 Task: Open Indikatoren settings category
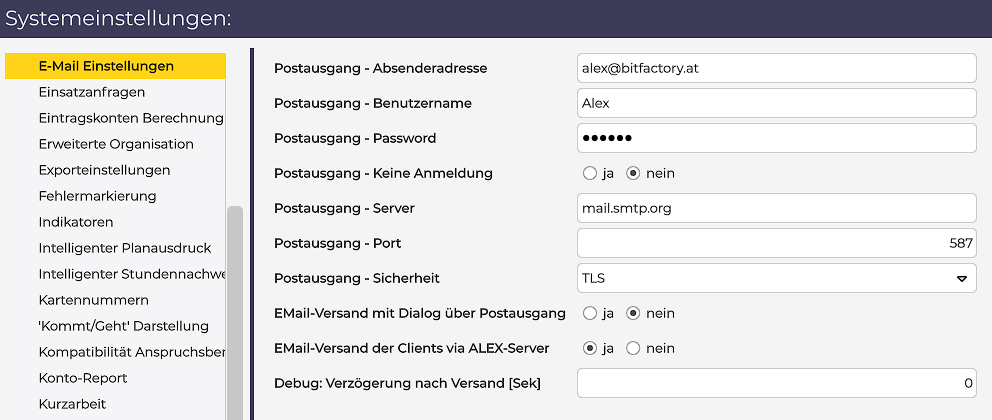pyautogui.click(x=76, y=222)
